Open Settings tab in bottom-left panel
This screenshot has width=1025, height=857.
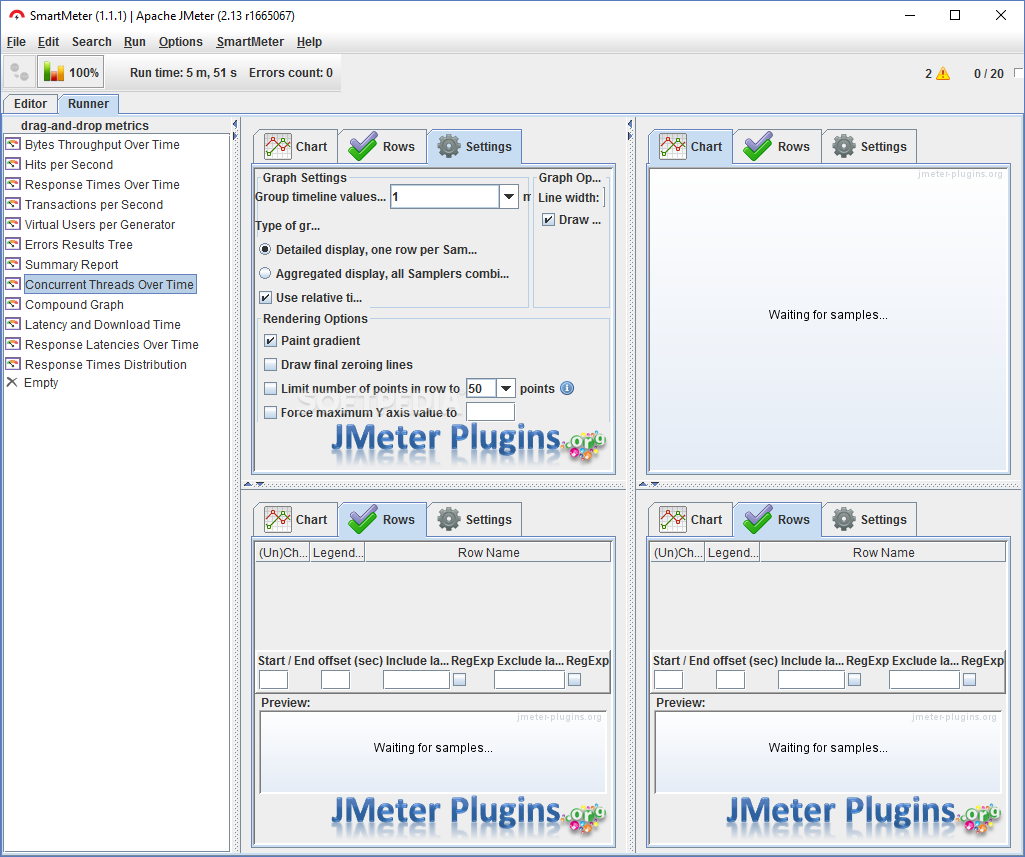pyautogui.click(x=475, y=520)
